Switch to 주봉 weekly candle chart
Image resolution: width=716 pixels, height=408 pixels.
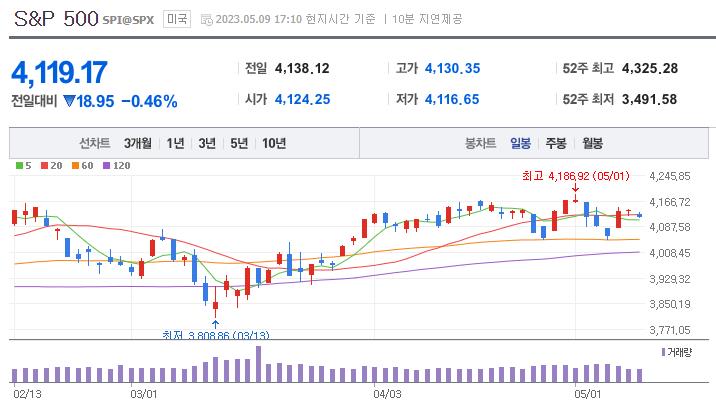coord(556,143)
